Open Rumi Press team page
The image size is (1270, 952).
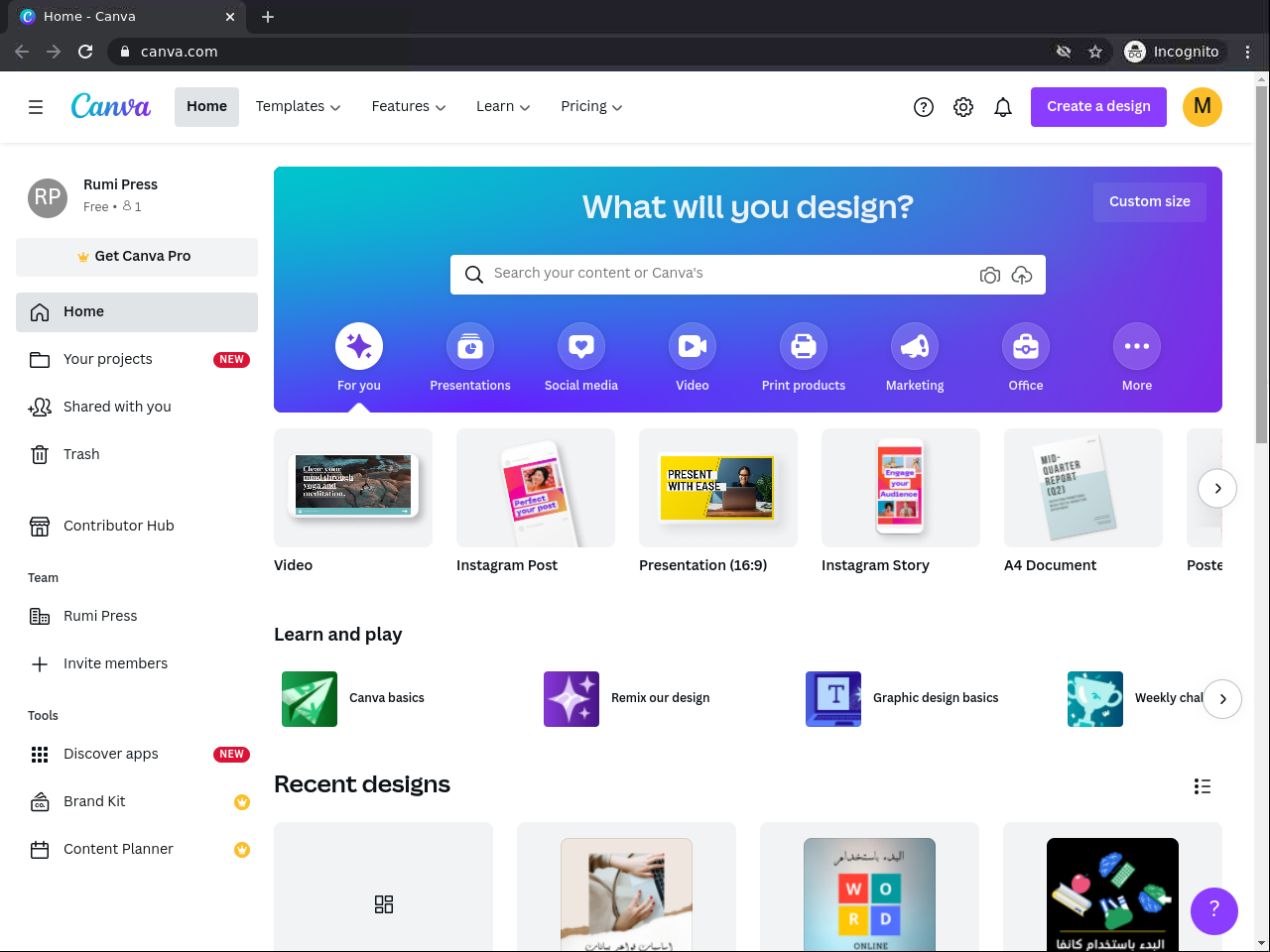(x=137, y=617)
